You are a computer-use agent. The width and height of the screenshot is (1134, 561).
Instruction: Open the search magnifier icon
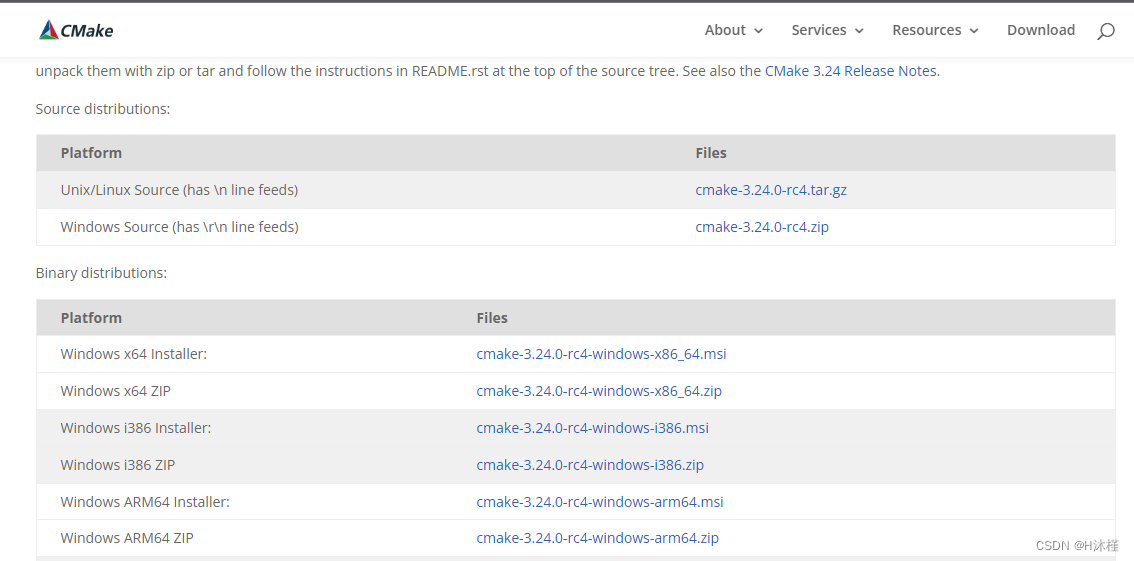[1105, 31]
